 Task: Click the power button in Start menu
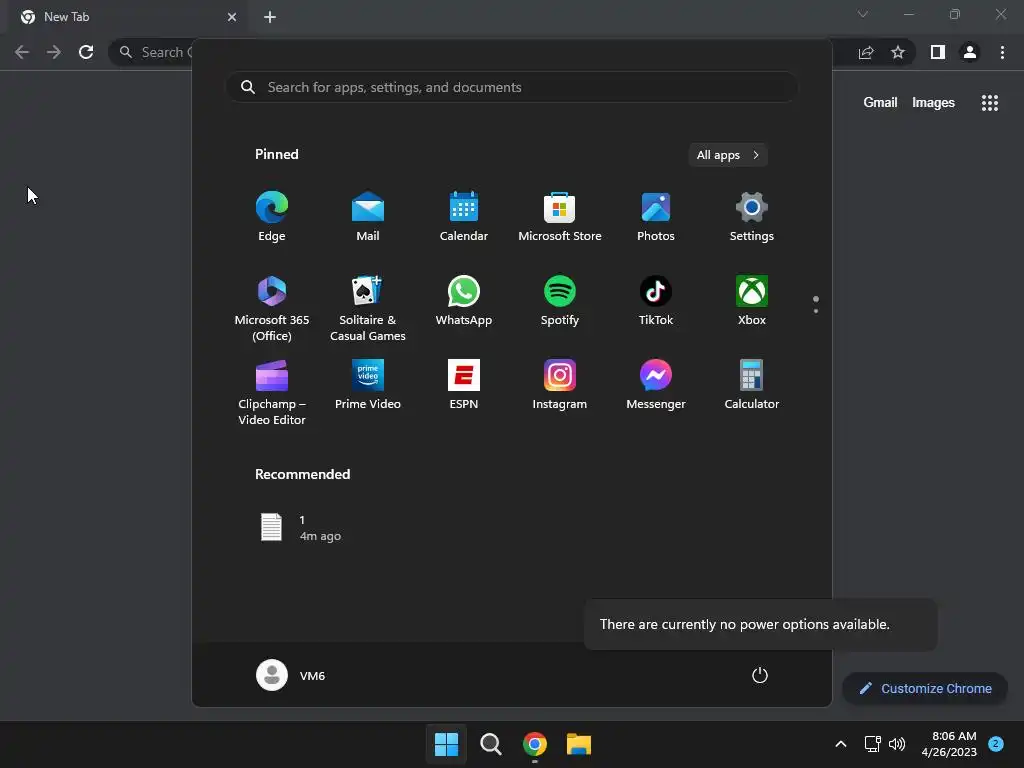click(x=760, y=675)
